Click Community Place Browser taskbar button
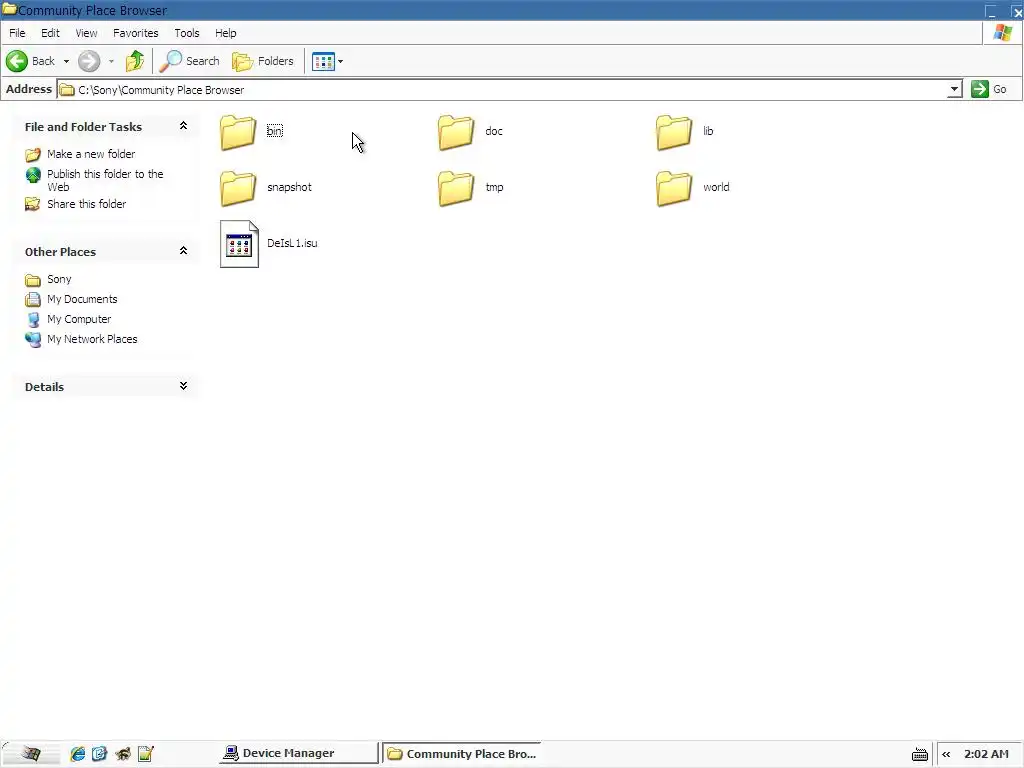This screenshot has width=1024, height=768. (x=461, y=754)
